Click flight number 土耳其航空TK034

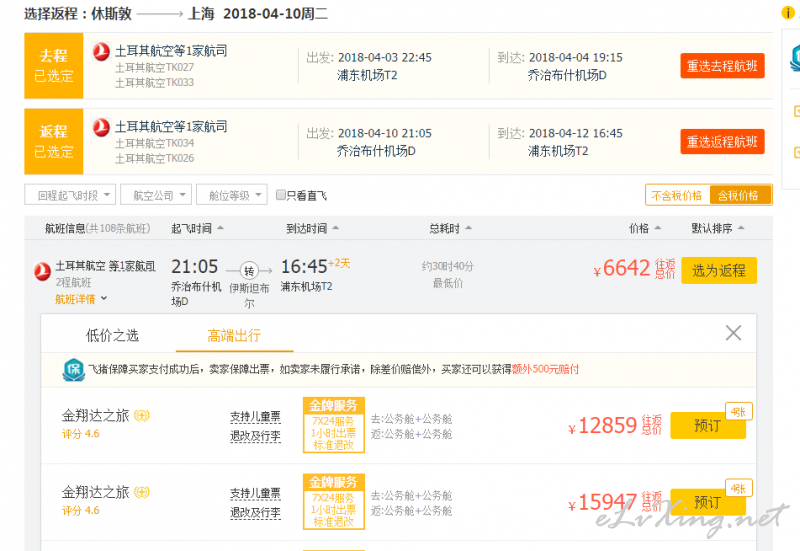coord(154,143)
